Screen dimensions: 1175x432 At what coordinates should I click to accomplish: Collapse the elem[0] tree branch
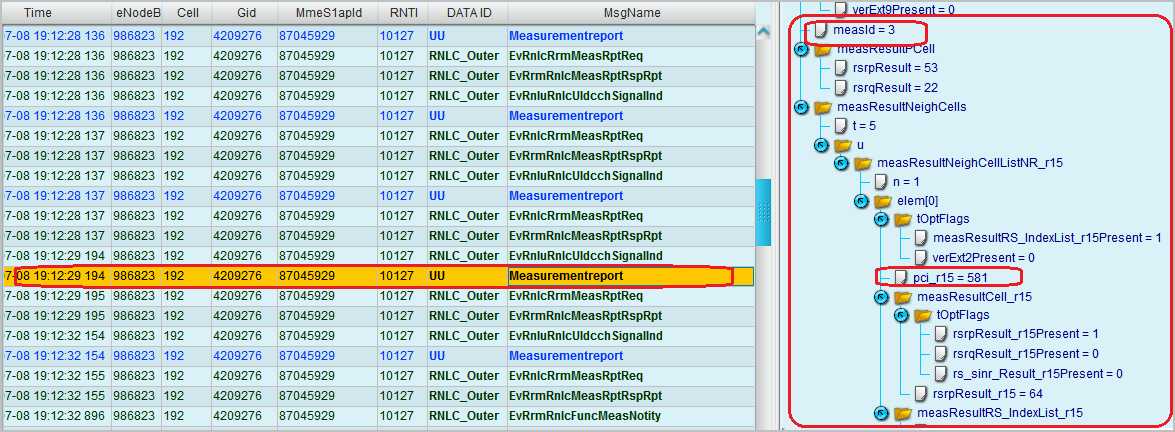click(860, 201)
